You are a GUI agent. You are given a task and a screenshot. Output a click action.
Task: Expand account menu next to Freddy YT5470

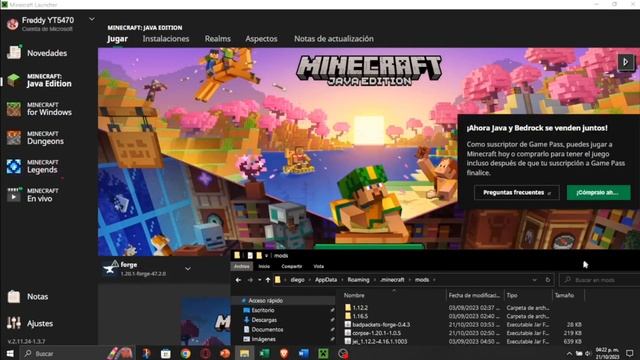[x=92, y=19]
